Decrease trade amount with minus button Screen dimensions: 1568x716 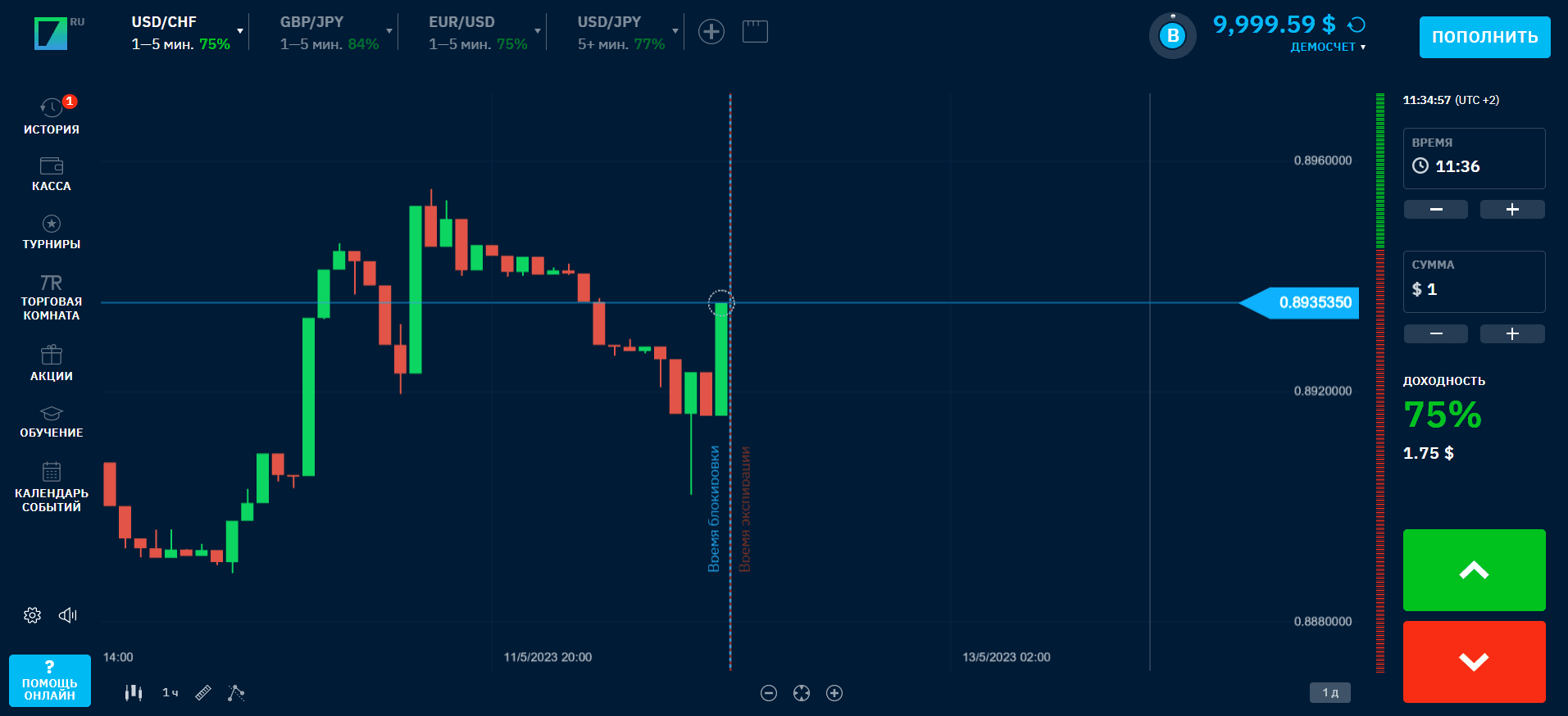(x=1436, y=333)
